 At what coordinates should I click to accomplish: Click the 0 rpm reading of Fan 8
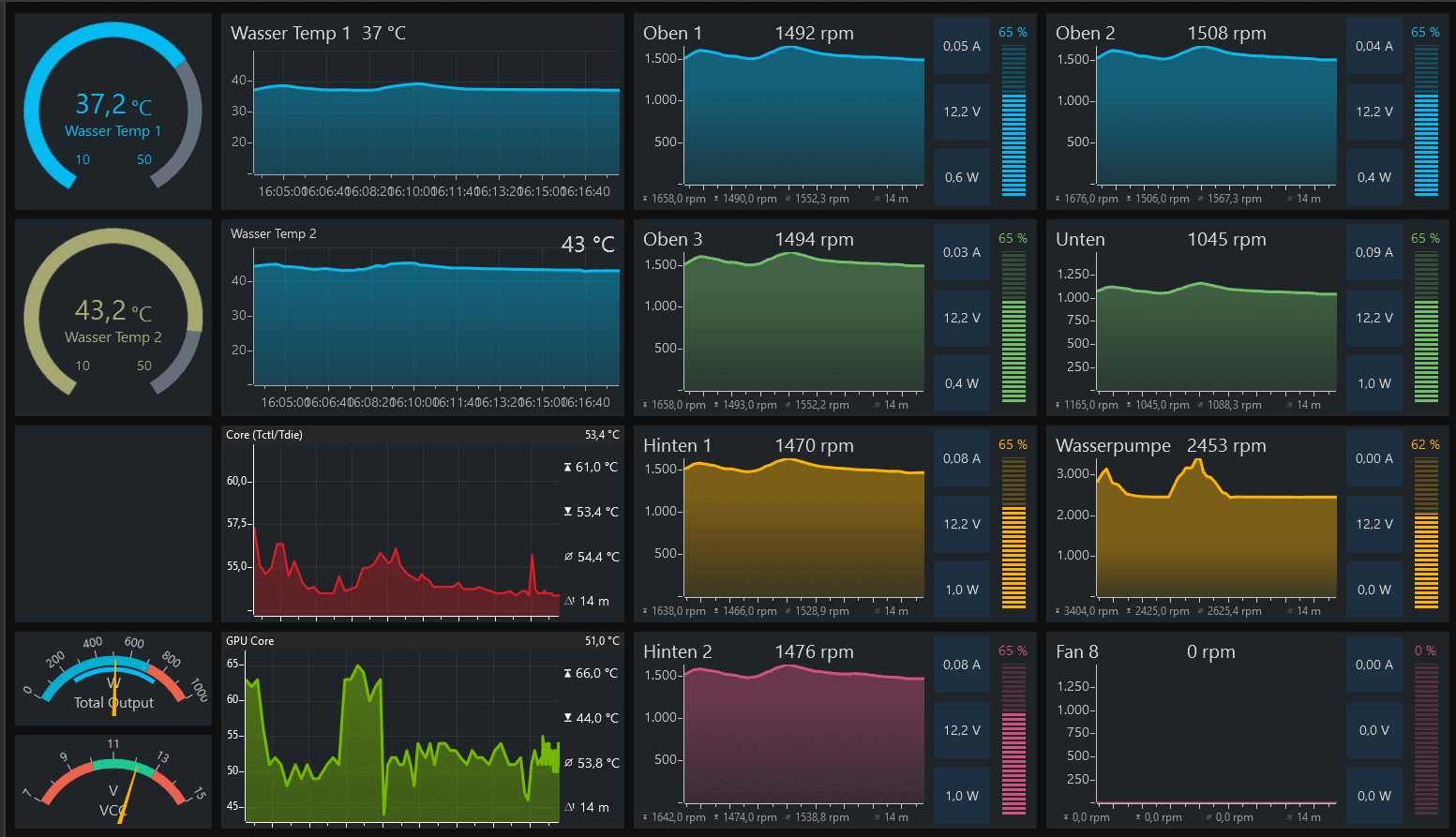1210,651
